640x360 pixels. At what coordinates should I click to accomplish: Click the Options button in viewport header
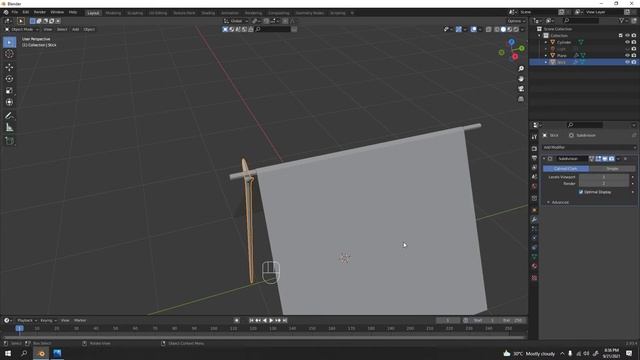[x=516, y=21]
